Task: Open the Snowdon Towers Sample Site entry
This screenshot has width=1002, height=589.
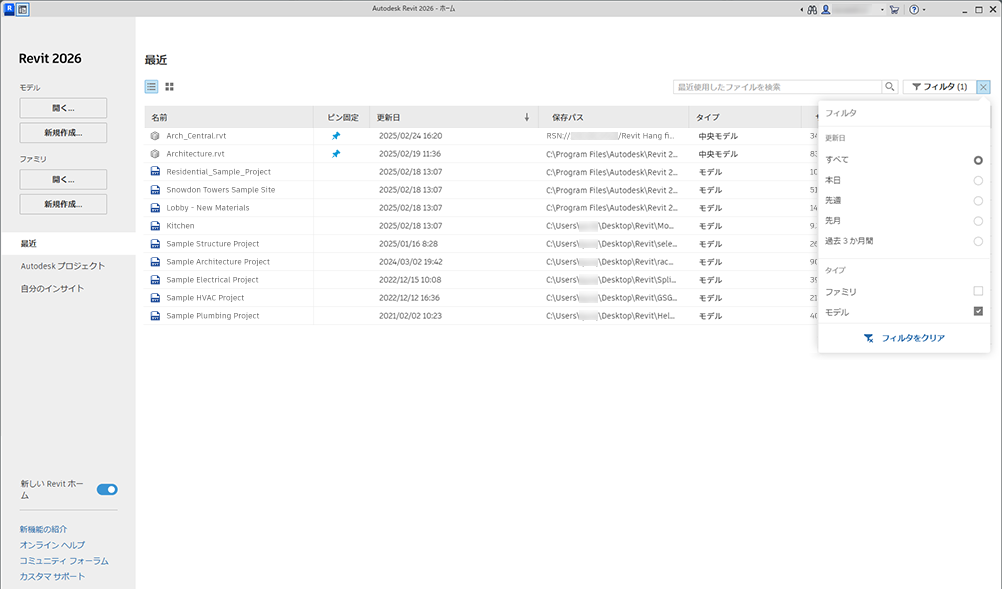Action: tap(220, 190)
